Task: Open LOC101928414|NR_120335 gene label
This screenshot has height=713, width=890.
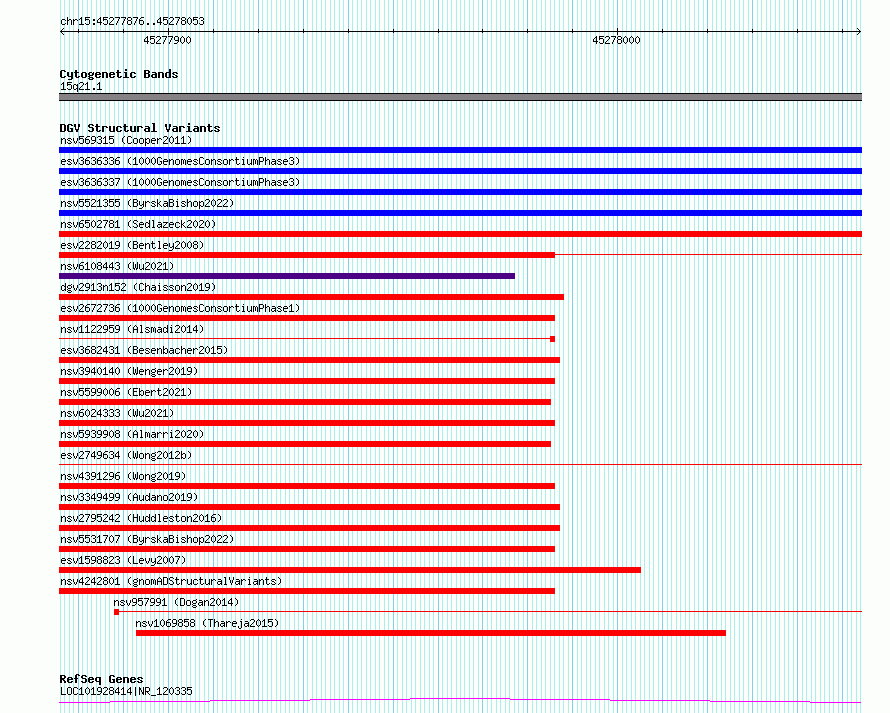Action: click(126, 691)
